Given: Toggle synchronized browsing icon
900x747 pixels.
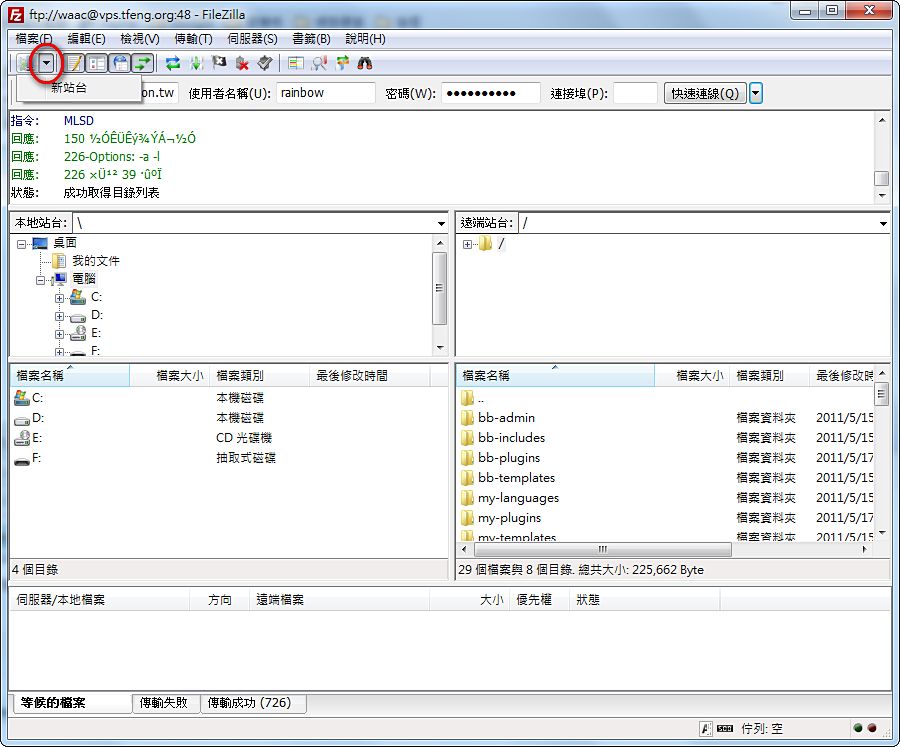Looking at the screenshot, I should click(342, 63).
